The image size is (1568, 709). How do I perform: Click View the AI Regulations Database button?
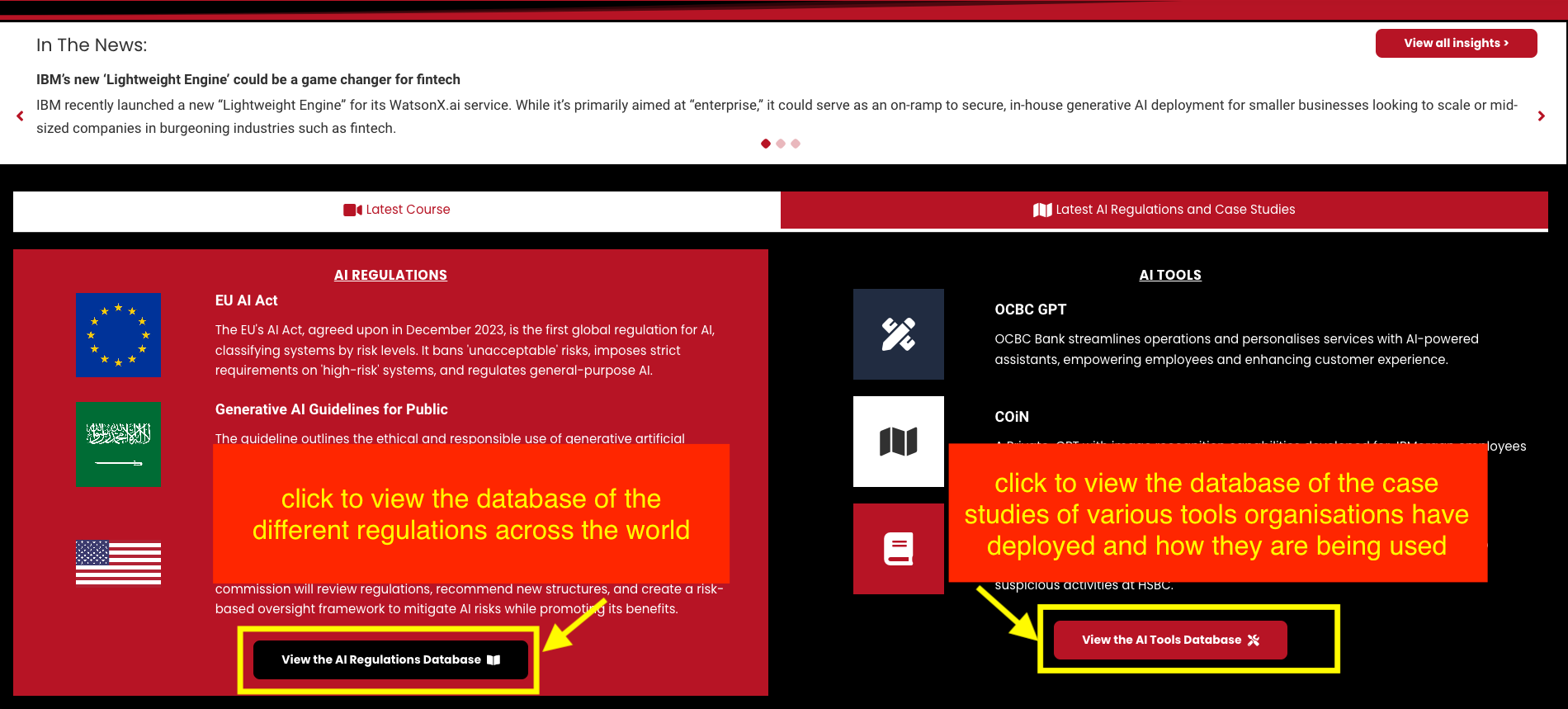coord(390,659)
